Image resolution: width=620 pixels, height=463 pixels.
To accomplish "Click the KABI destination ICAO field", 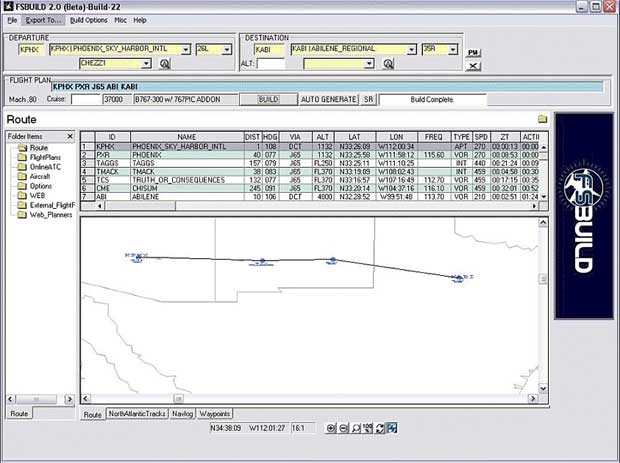I will (x=269, y=50).
